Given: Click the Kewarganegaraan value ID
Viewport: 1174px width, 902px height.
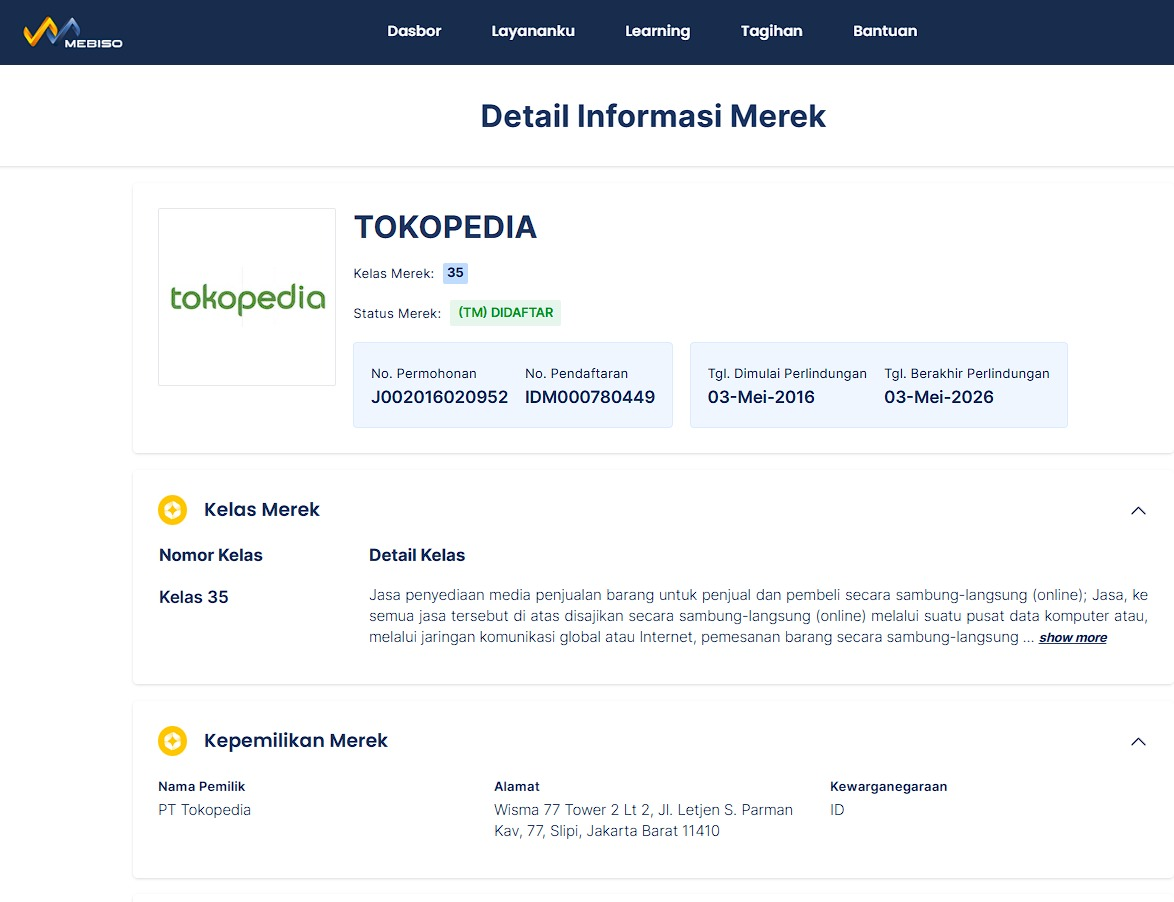Looking at the screenshot, I should (x=837, y=810).
